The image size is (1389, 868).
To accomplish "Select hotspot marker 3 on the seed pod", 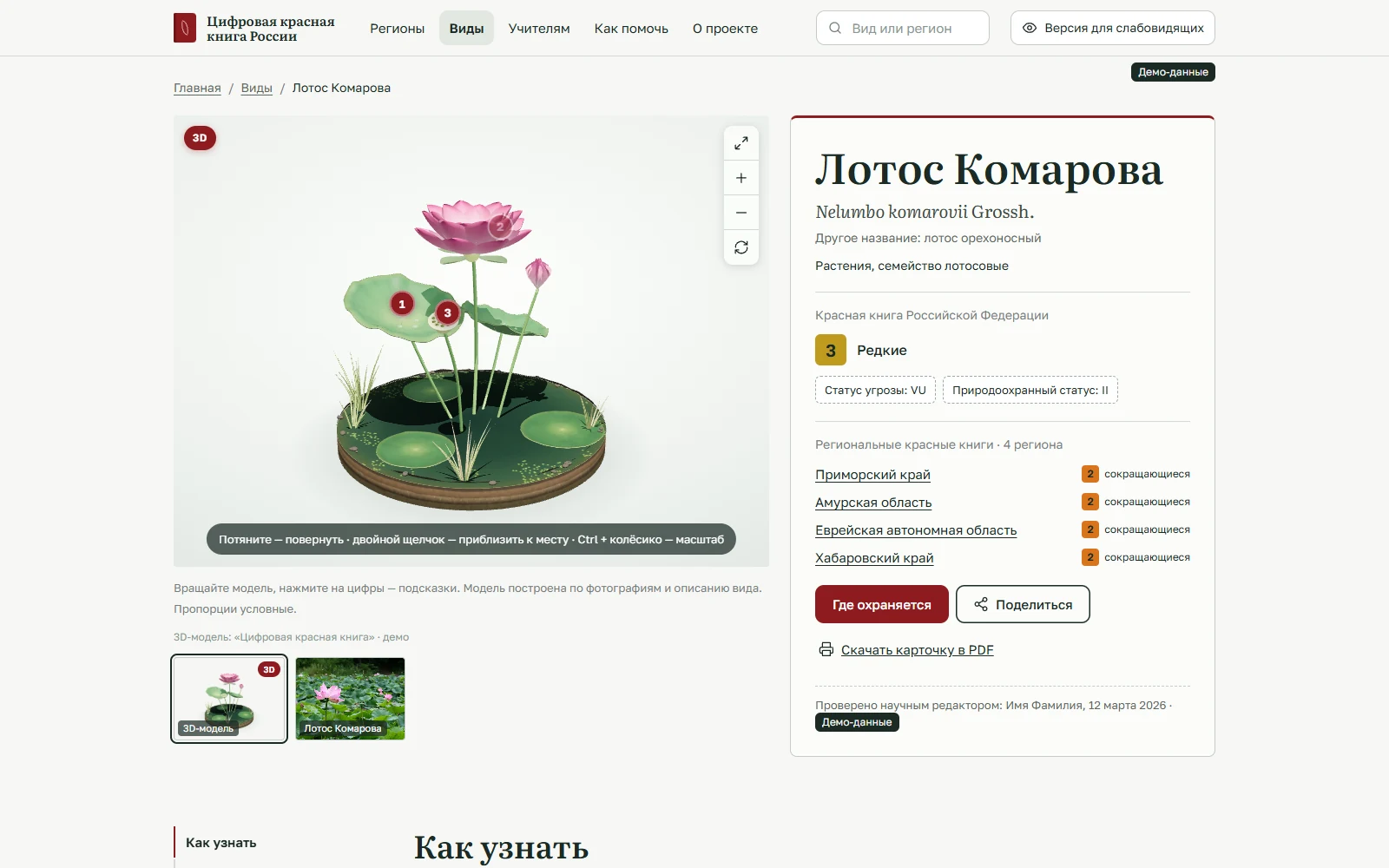I will [447, 312].
